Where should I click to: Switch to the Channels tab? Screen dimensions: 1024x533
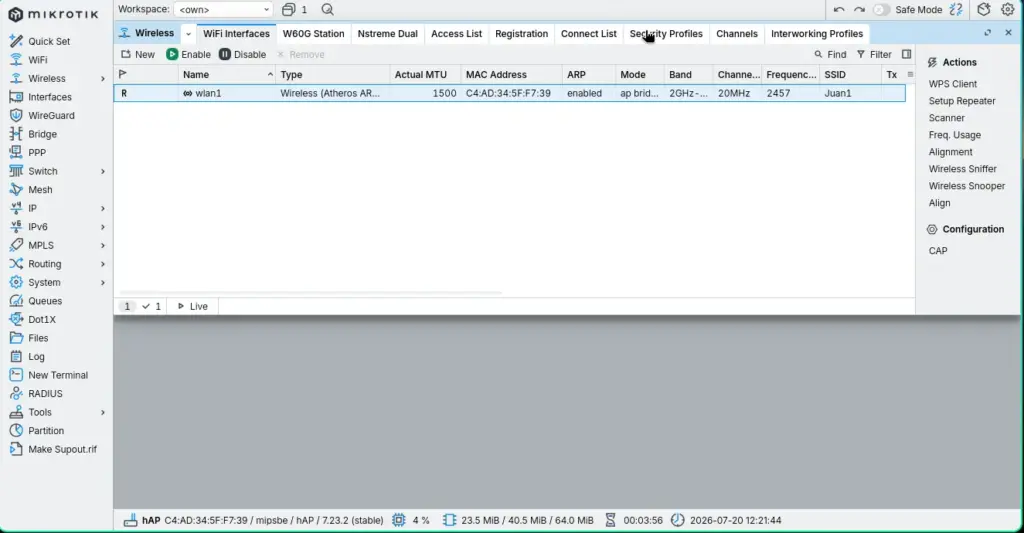737,34
